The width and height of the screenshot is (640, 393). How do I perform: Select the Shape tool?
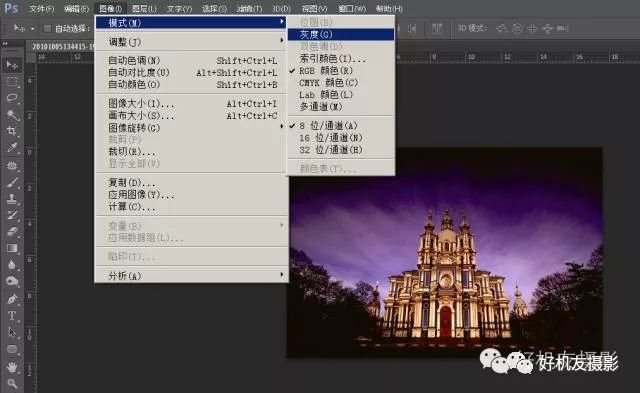(12, 349)
